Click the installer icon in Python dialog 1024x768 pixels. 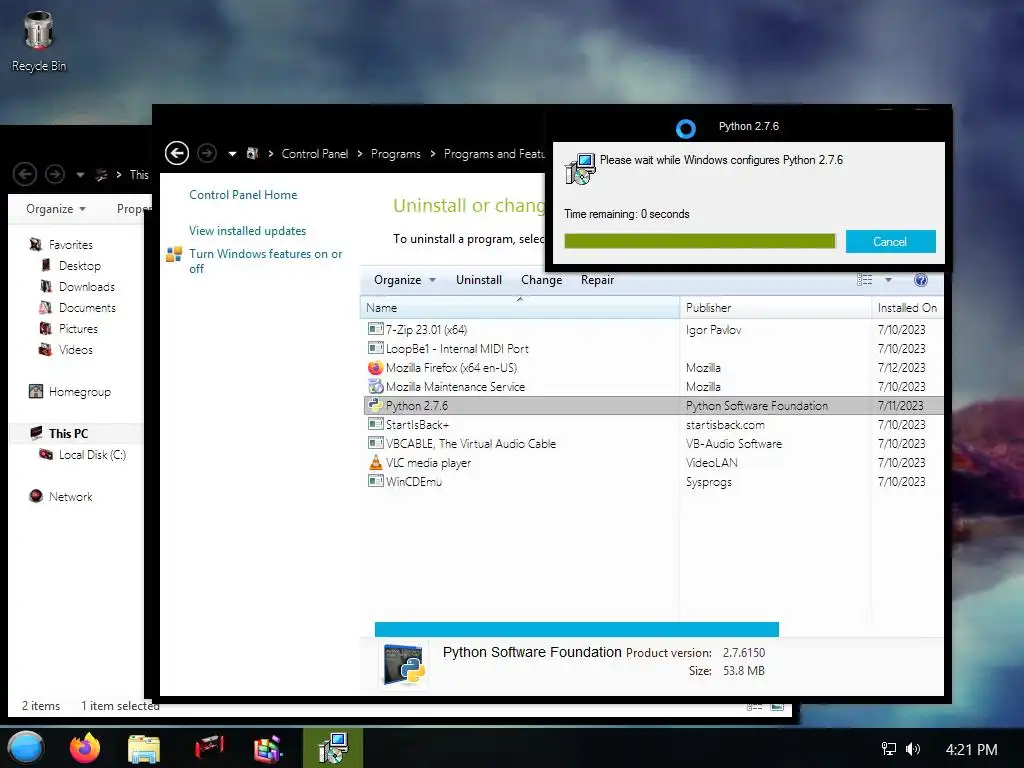(x=580, y=169)
